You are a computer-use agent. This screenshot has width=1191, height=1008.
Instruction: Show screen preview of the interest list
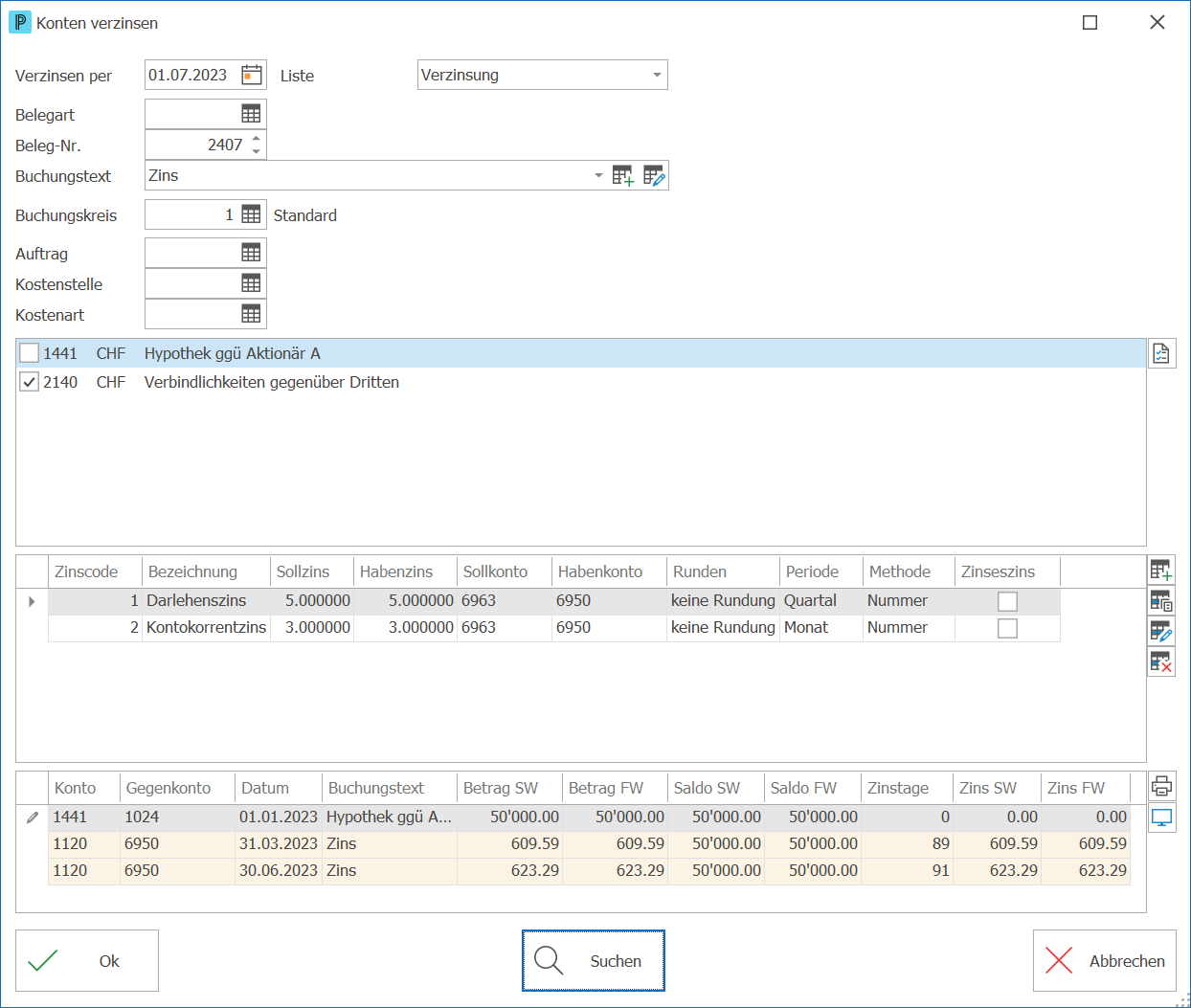[1161, 818]
